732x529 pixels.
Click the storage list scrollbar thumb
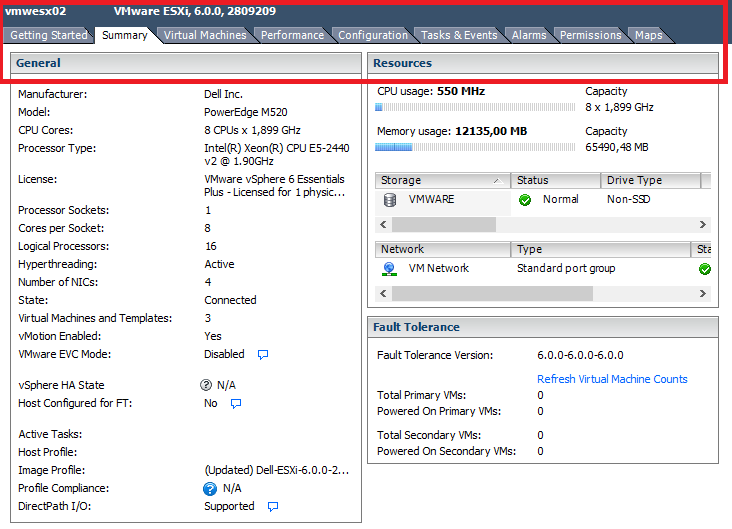pyautogui.click(x=443, y=225)
